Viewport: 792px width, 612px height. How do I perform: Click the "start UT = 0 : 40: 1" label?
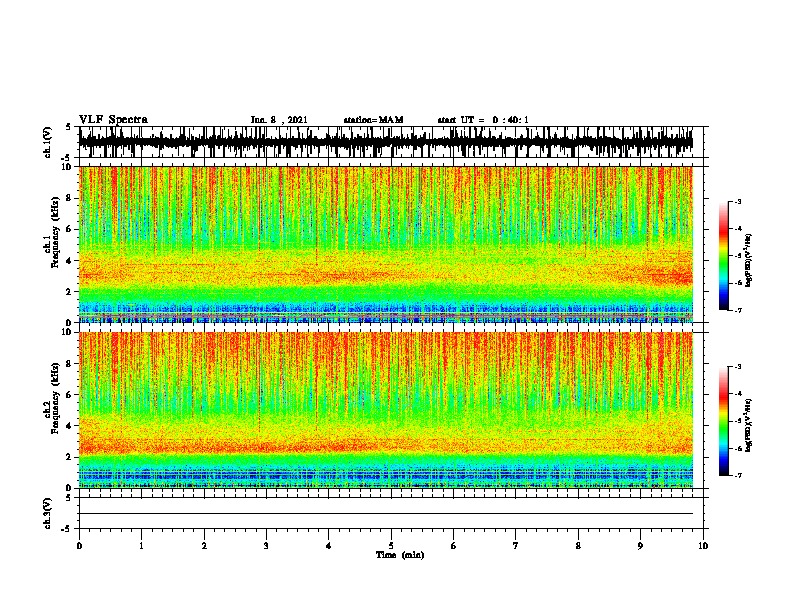(x=483, y=120)
